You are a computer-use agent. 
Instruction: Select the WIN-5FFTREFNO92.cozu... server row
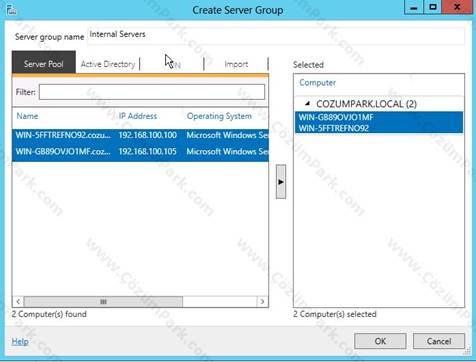point(140,135)
